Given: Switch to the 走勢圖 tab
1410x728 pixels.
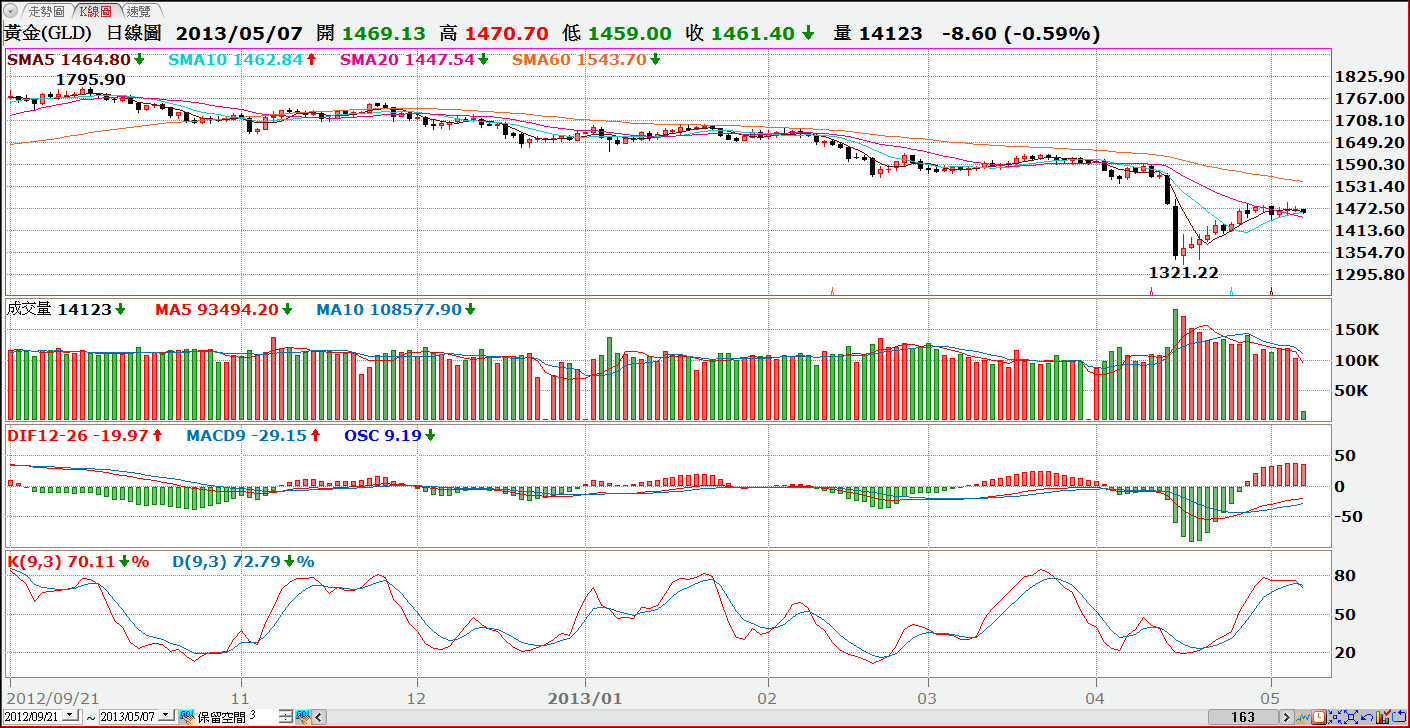Looking at the screenshot, I should tap(46, 11).
